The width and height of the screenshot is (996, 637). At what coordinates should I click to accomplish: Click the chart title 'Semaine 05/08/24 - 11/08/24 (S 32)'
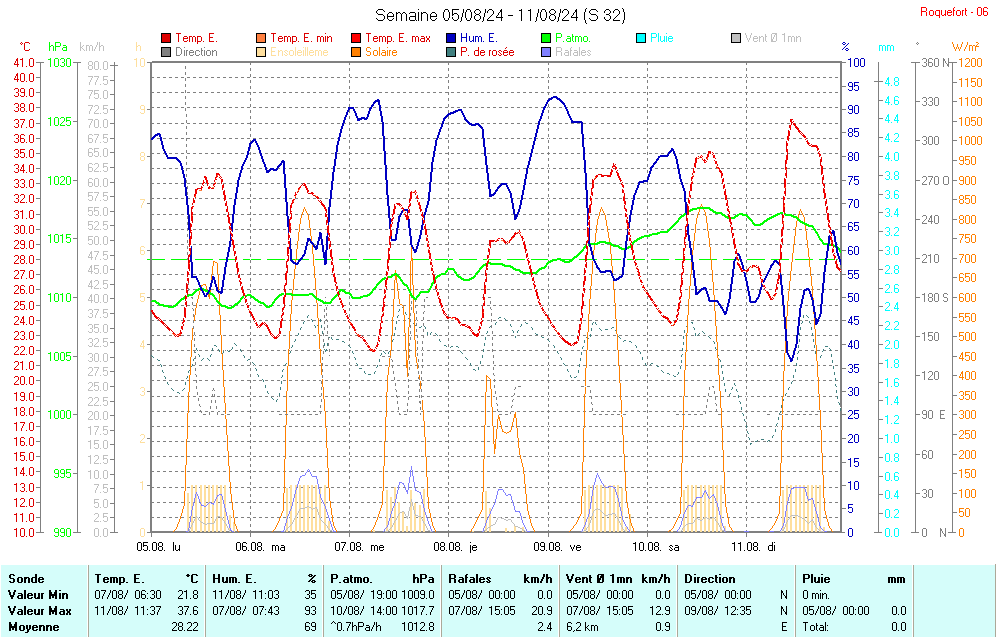click(501, 15)
